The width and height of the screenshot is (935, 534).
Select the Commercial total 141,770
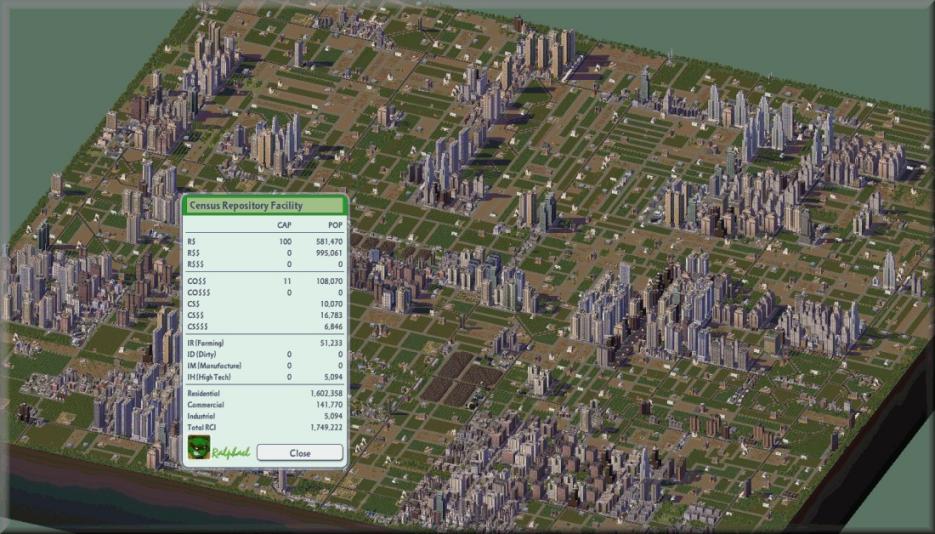329,405
